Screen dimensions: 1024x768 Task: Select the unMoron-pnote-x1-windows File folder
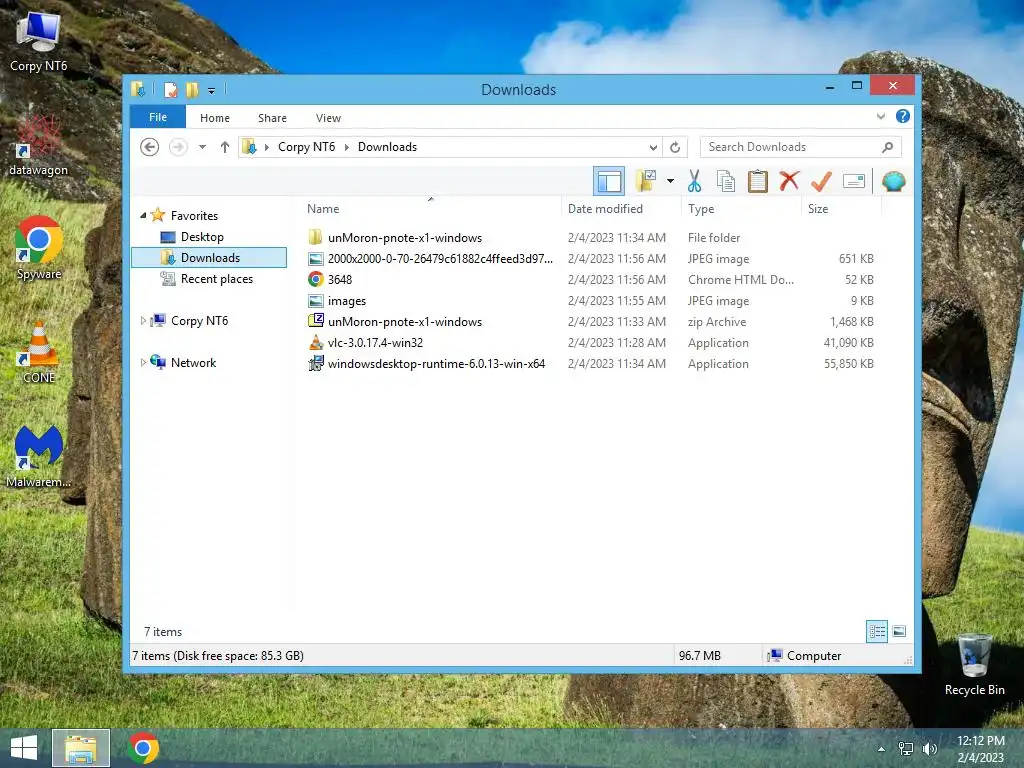click(x=591, y=238)
